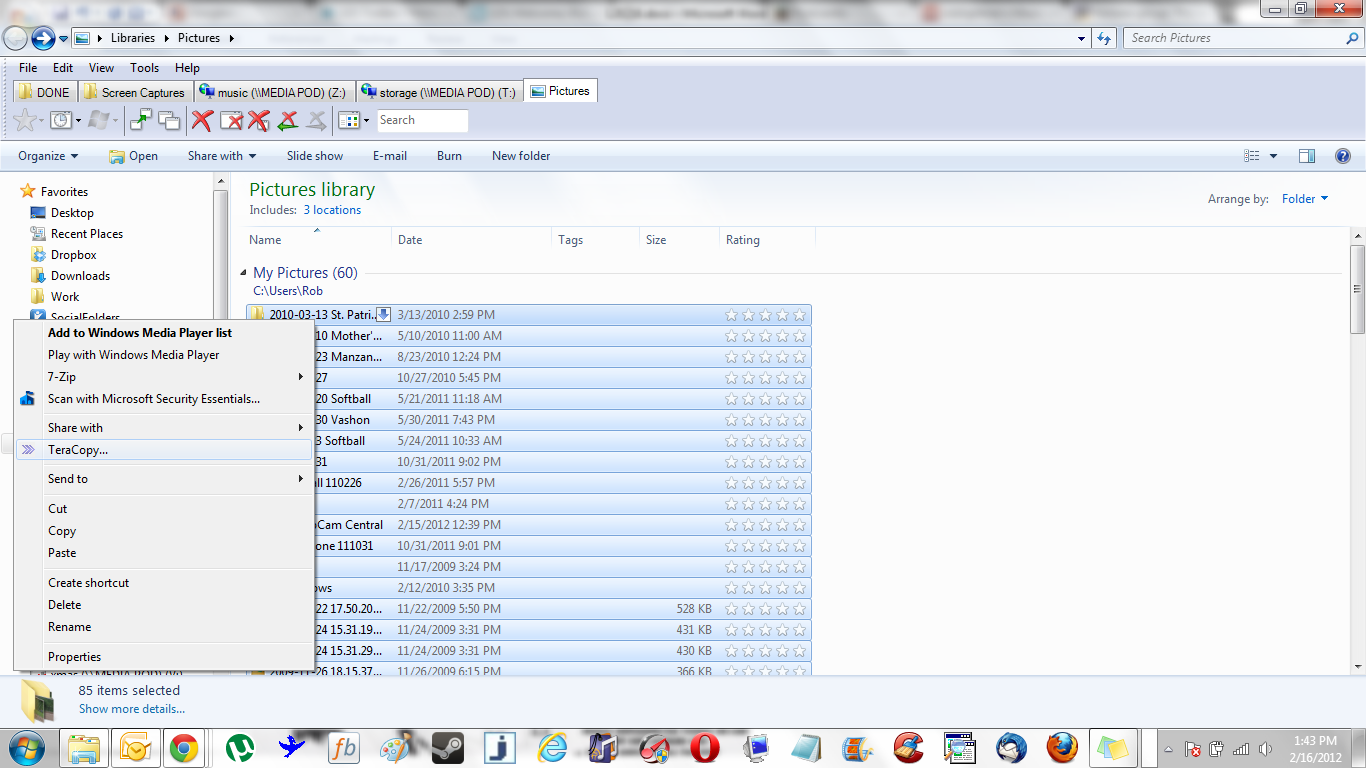Image resolution: width=1366 pixels, height=768 pixels.
Task: Click the Microsoft Security Essentials scan icon
Action: pyautogui.click(x=28, y=399)
